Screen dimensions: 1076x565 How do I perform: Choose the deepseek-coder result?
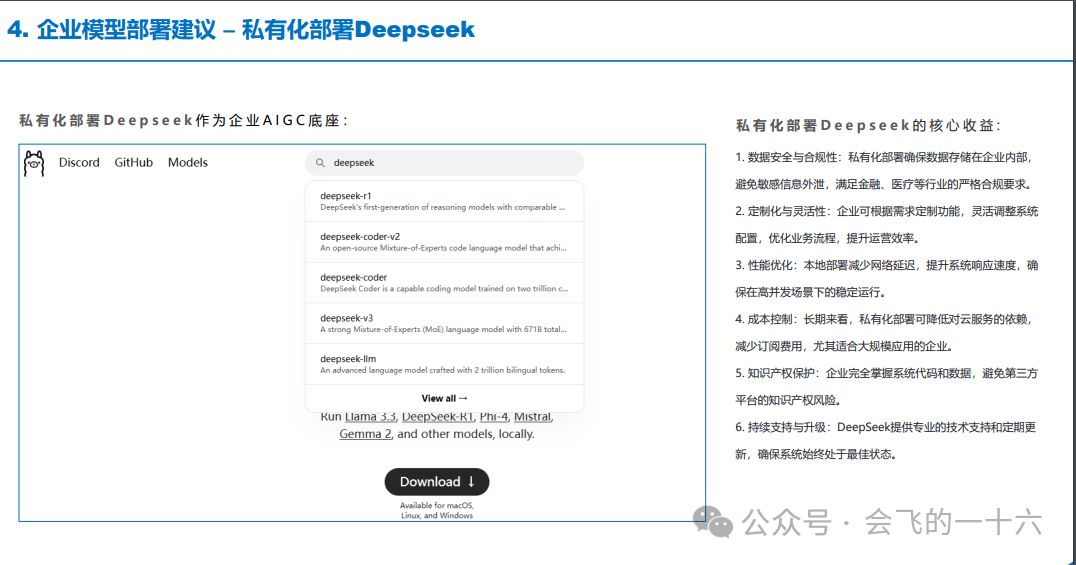(x=444, y=282)
